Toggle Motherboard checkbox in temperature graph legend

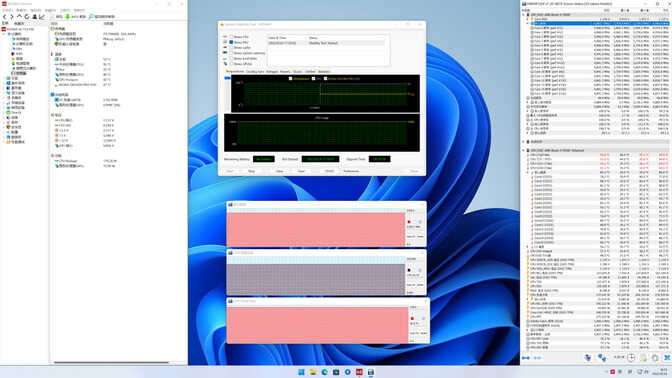(291, 78)
